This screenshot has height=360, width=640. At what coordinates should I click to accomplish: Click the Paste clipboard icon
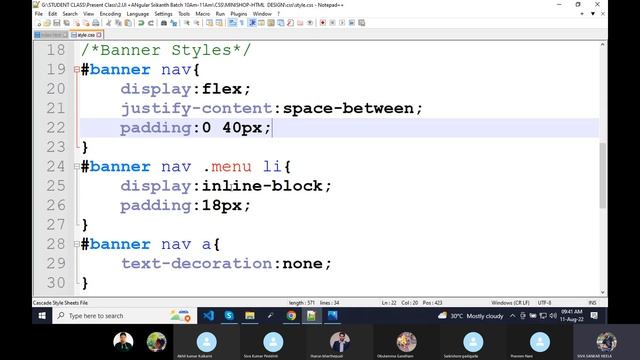click(x=128, y=23)
